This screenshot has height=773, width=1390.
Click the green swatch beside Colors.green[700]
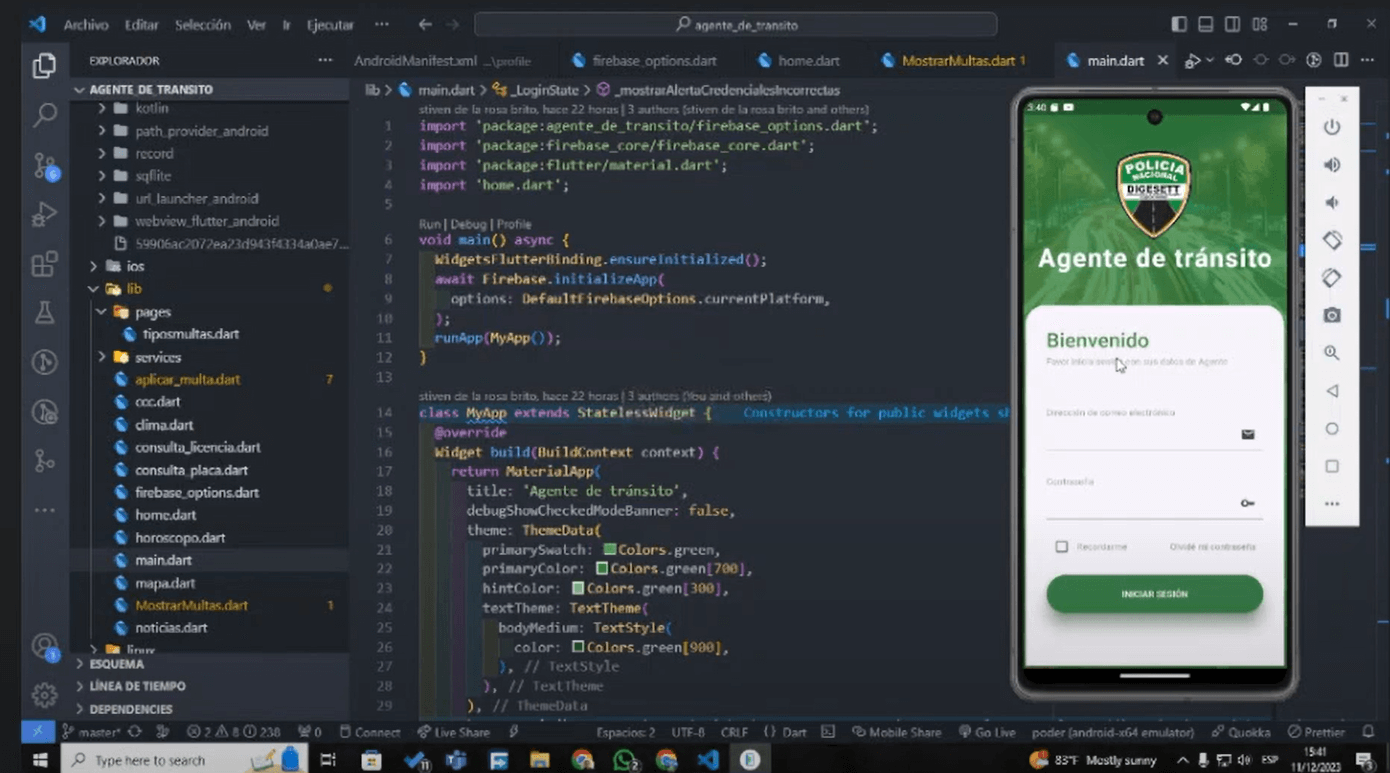point(602,569)
